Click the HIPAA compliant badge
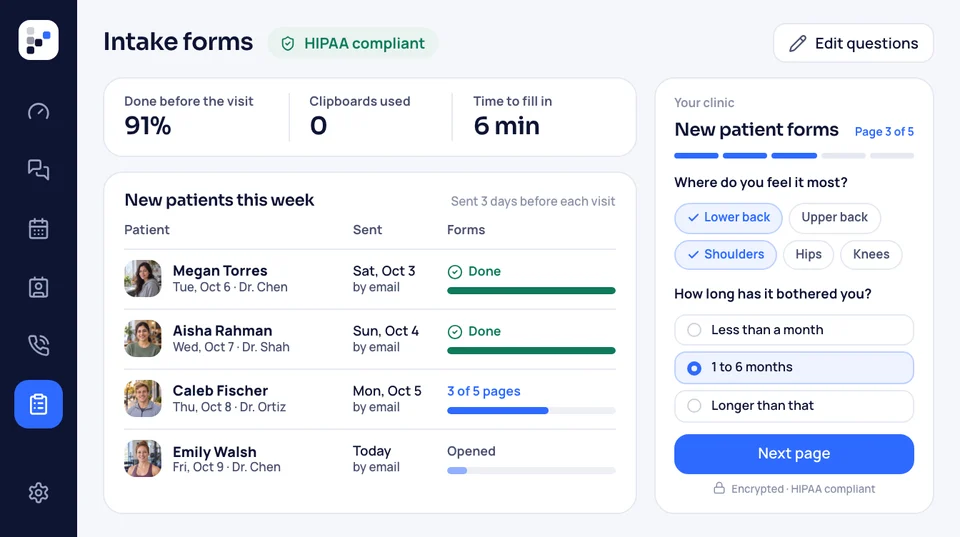The height and width of the screenshot is (537, 960). point(353,43)
